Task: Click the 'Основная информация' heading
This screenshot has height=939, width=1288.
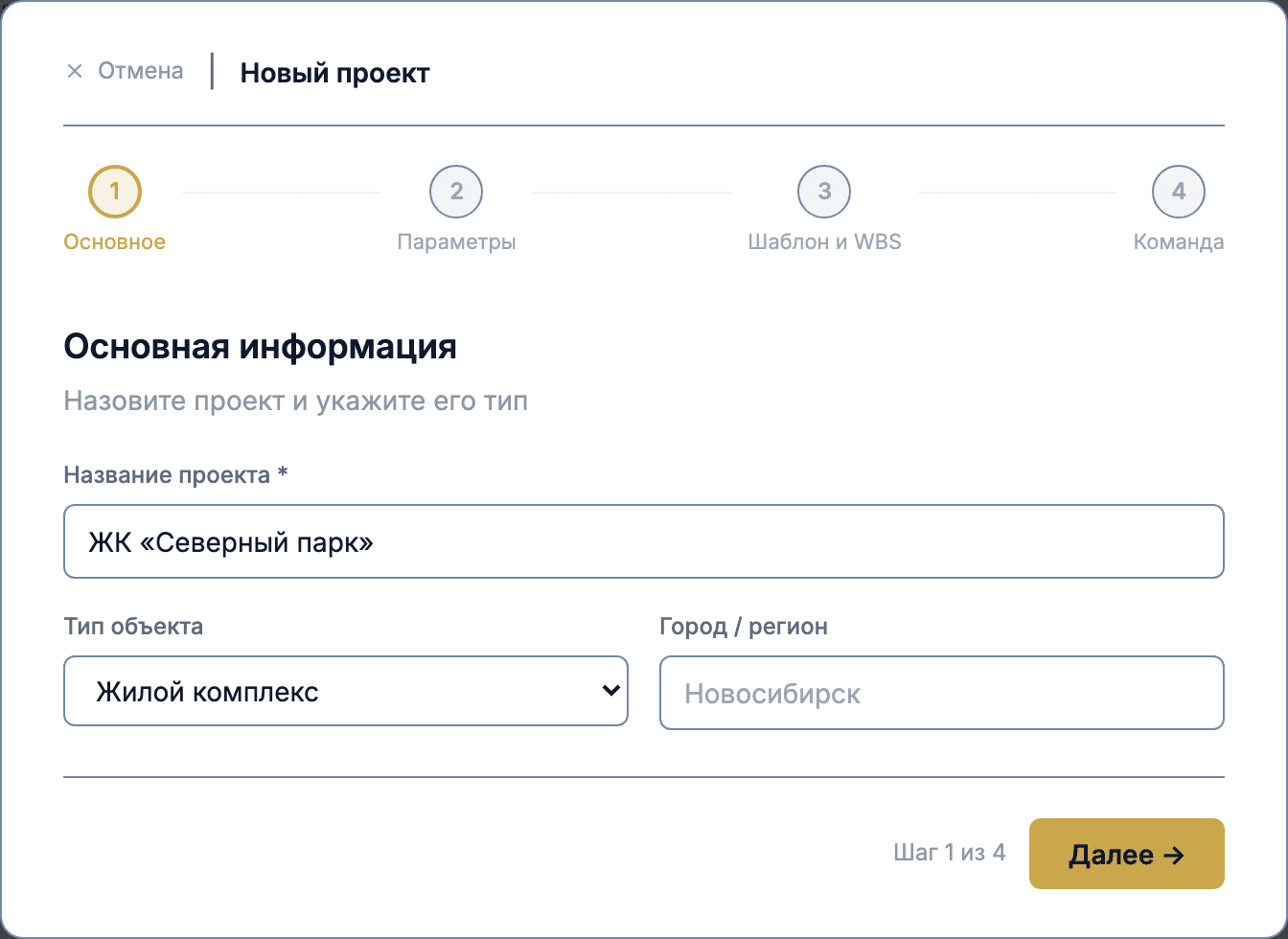Action: pyautogui.click(x=260, y=346)
